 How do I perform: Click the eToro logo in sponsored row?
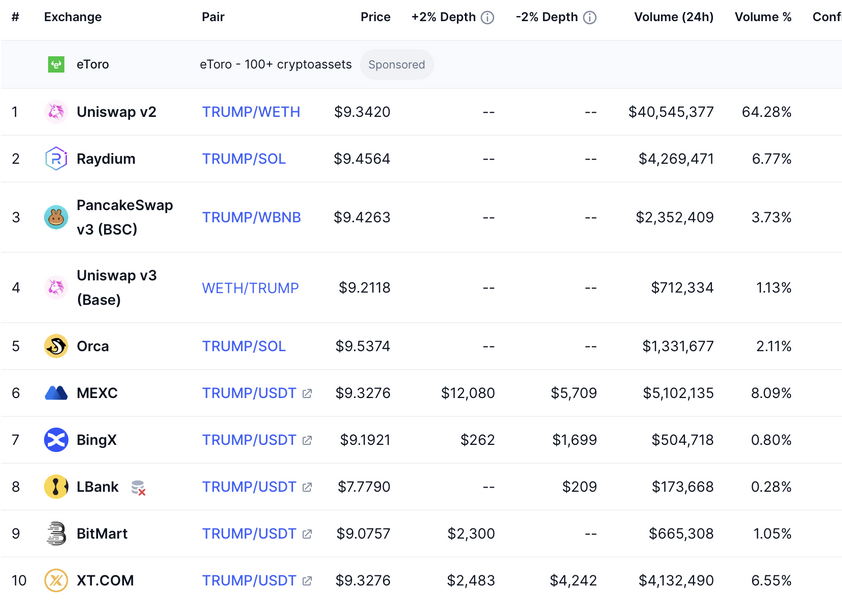[x=56, y=65]
